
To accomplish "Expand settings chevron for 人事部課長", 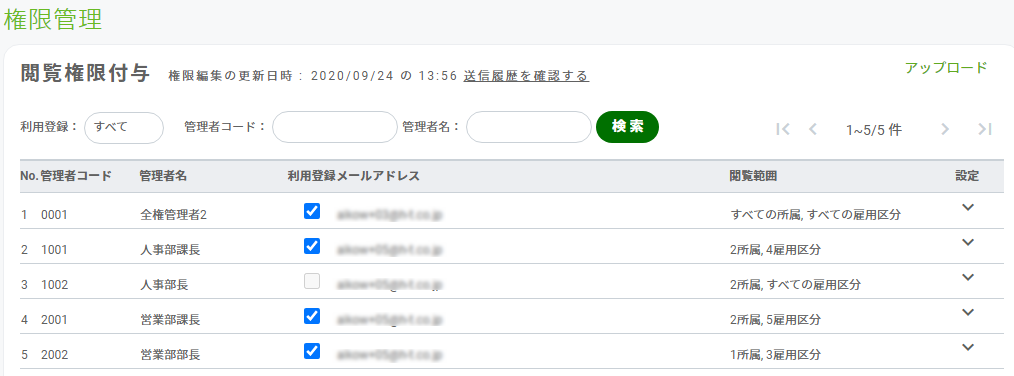I will coord(967,242).
